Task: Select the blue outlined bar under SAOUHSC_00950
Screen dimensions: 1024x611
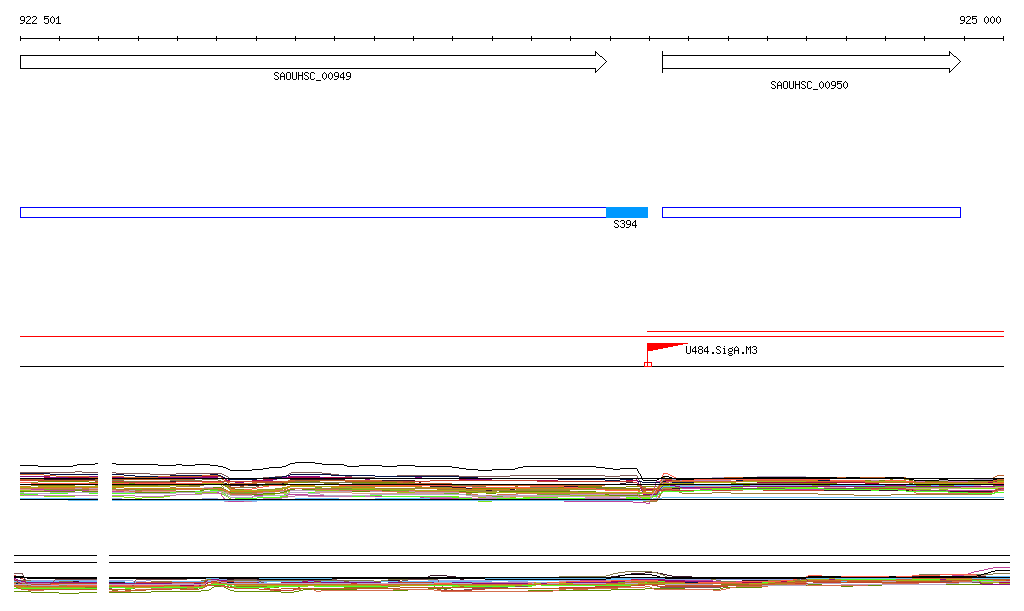Action: tap(811, 212)
